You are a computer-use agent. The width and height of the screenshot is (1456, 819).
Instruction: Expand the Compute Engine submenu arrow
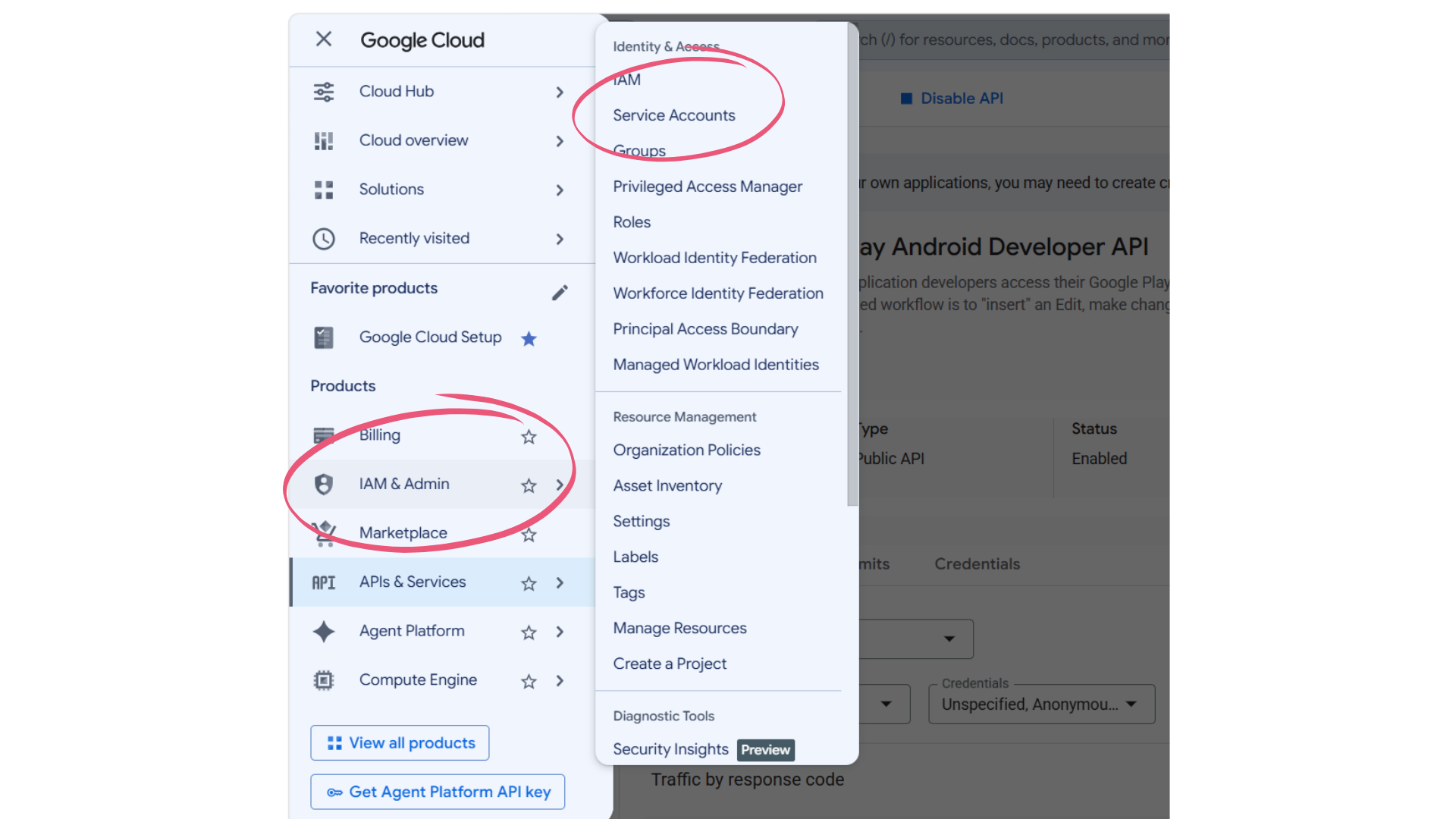[x=560, y=680]
